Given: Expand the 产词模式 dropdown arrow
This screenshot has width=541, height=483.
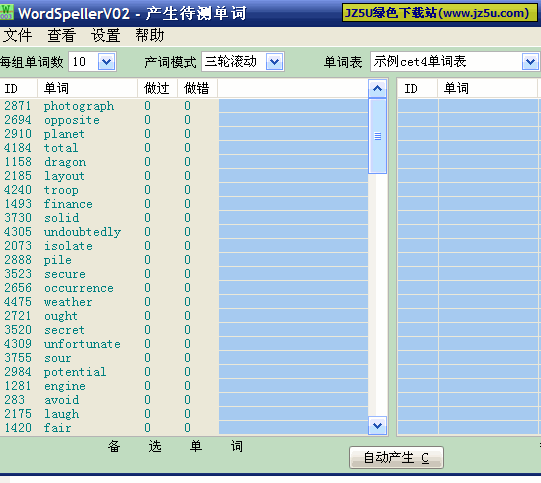Looking at the screenshot, I should pos(274,62).
